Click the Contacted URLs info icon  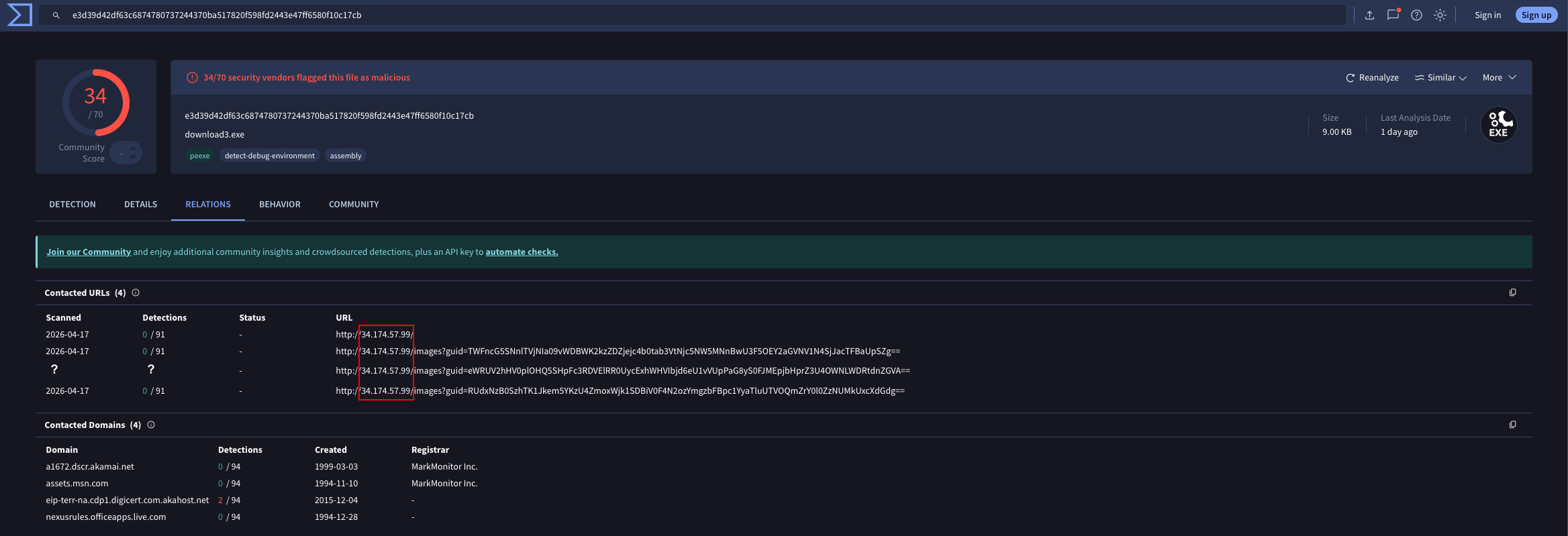click(x=136, y=292)
